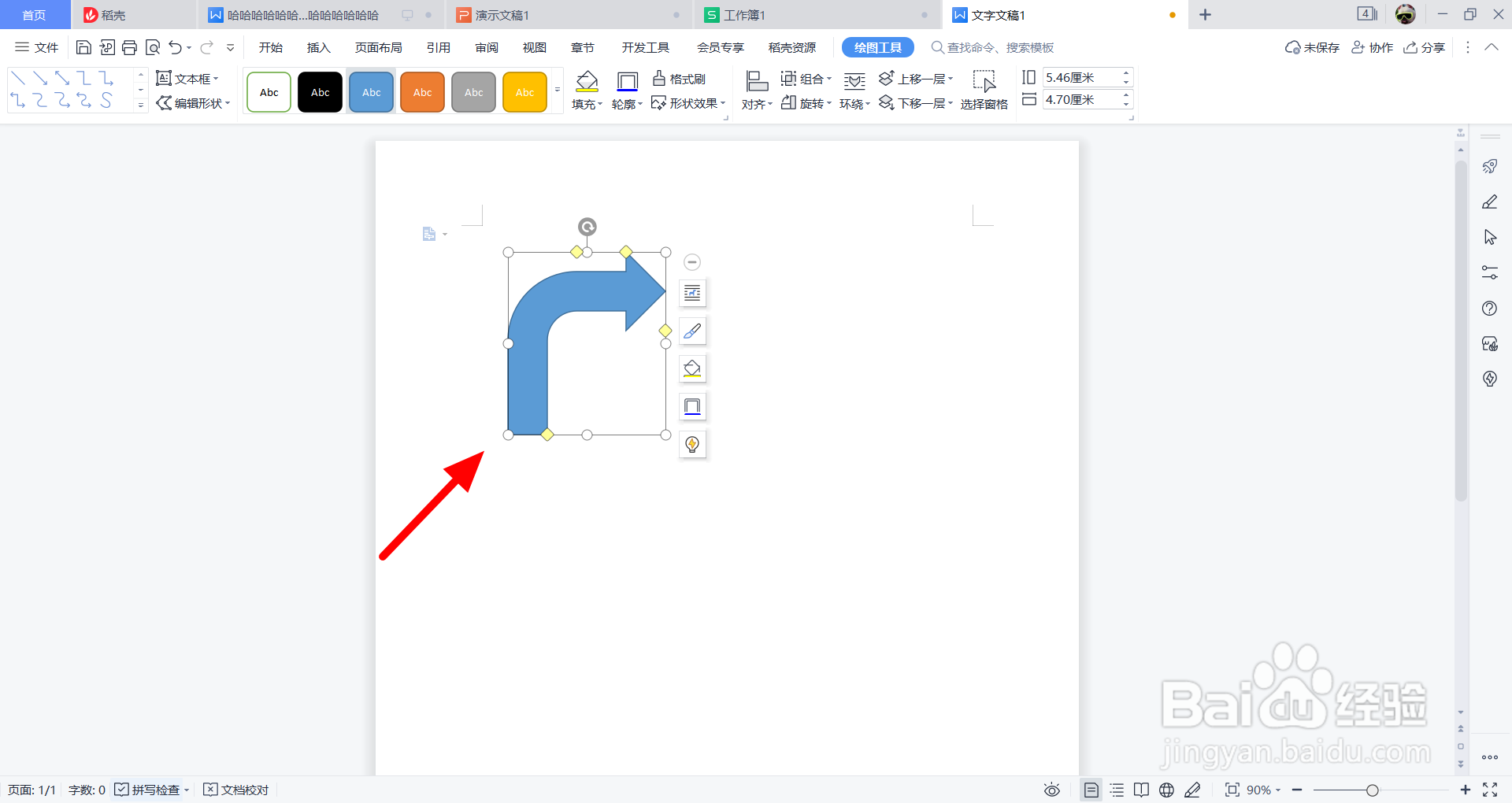Click 分享 share button
1512x803 pixels.
(x=1425, y=48)
